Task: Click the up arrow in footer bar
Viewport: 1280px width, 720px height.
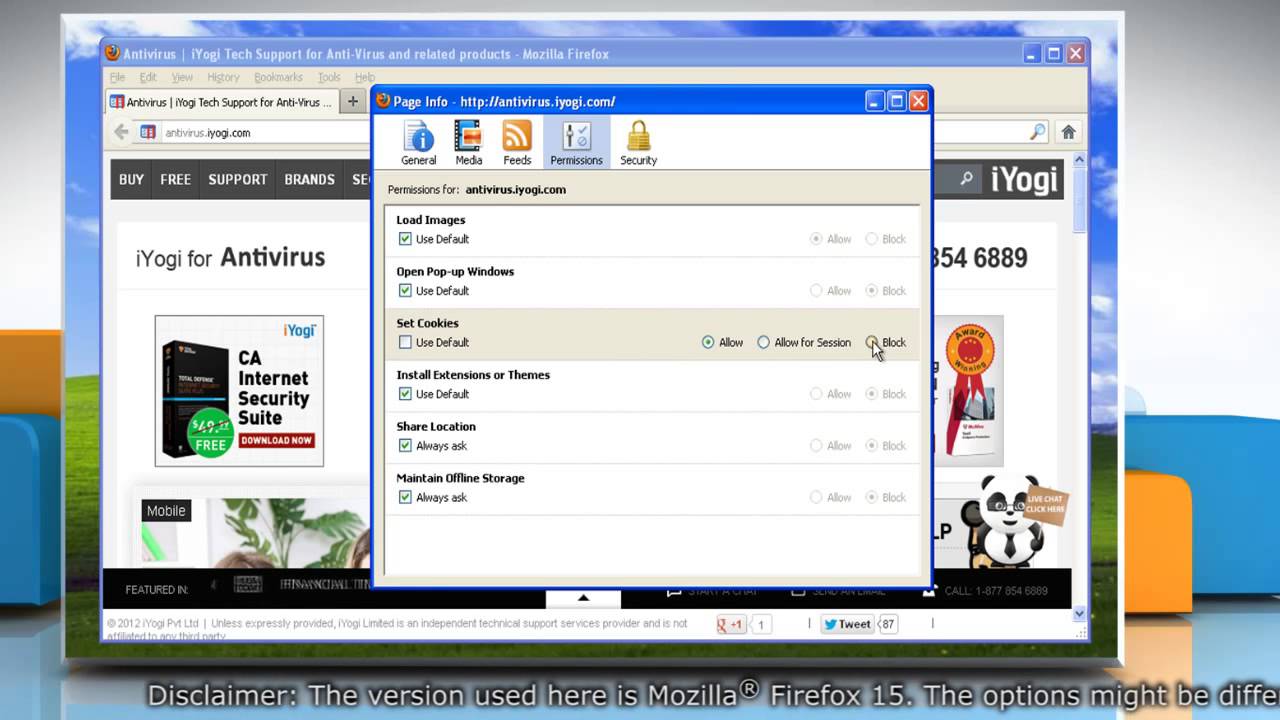Action: click(583, 597)
